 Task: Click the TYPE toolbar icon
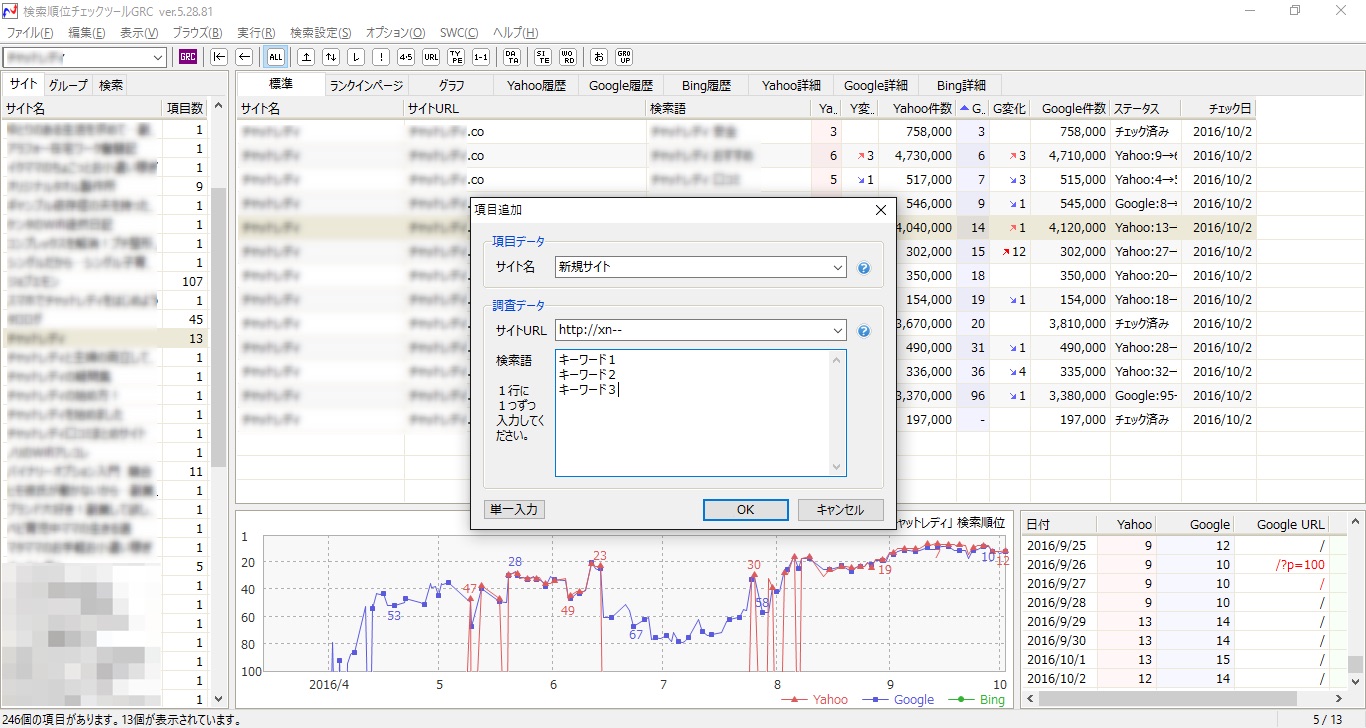(x=455, y=57)
